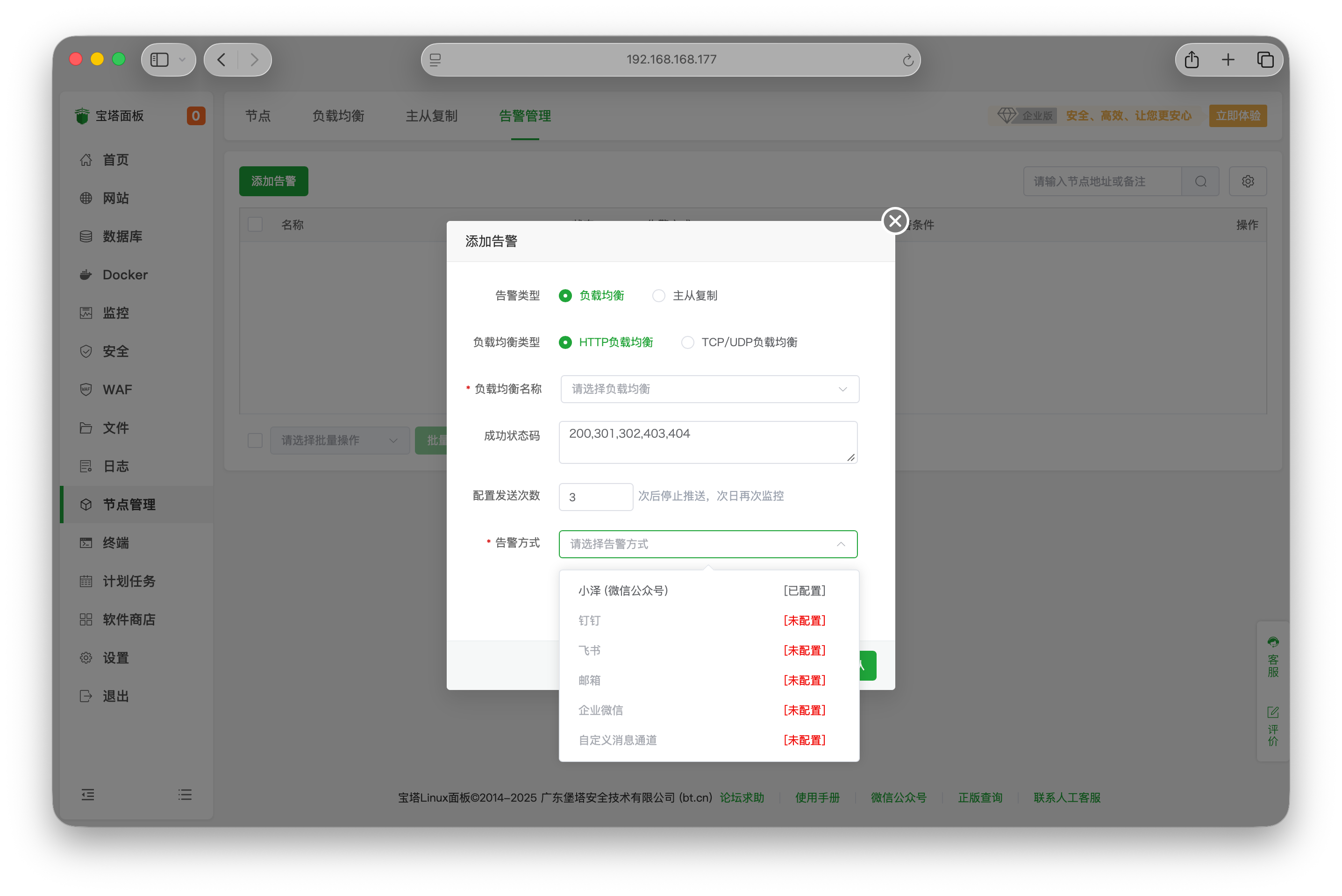Image resolution: width=1342 pixels, height=896 pixels.
Task: Click the notification badge showing 0
Action: [195, 116]
